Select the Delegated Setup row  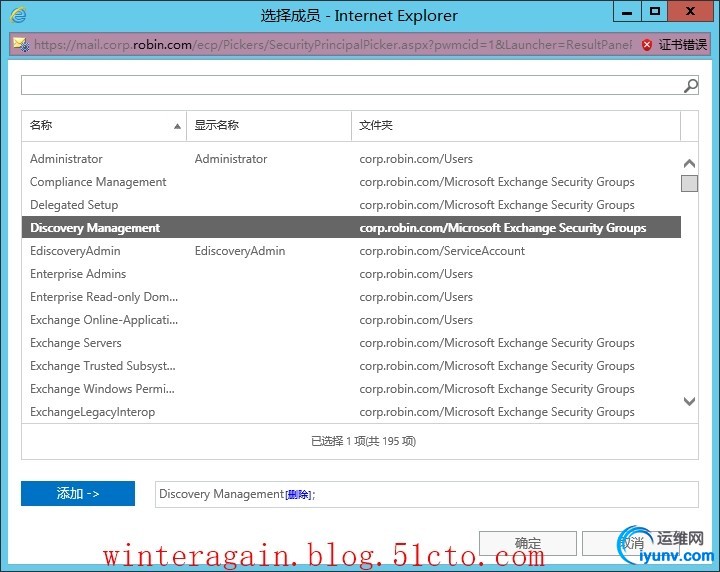pos(351,205)
